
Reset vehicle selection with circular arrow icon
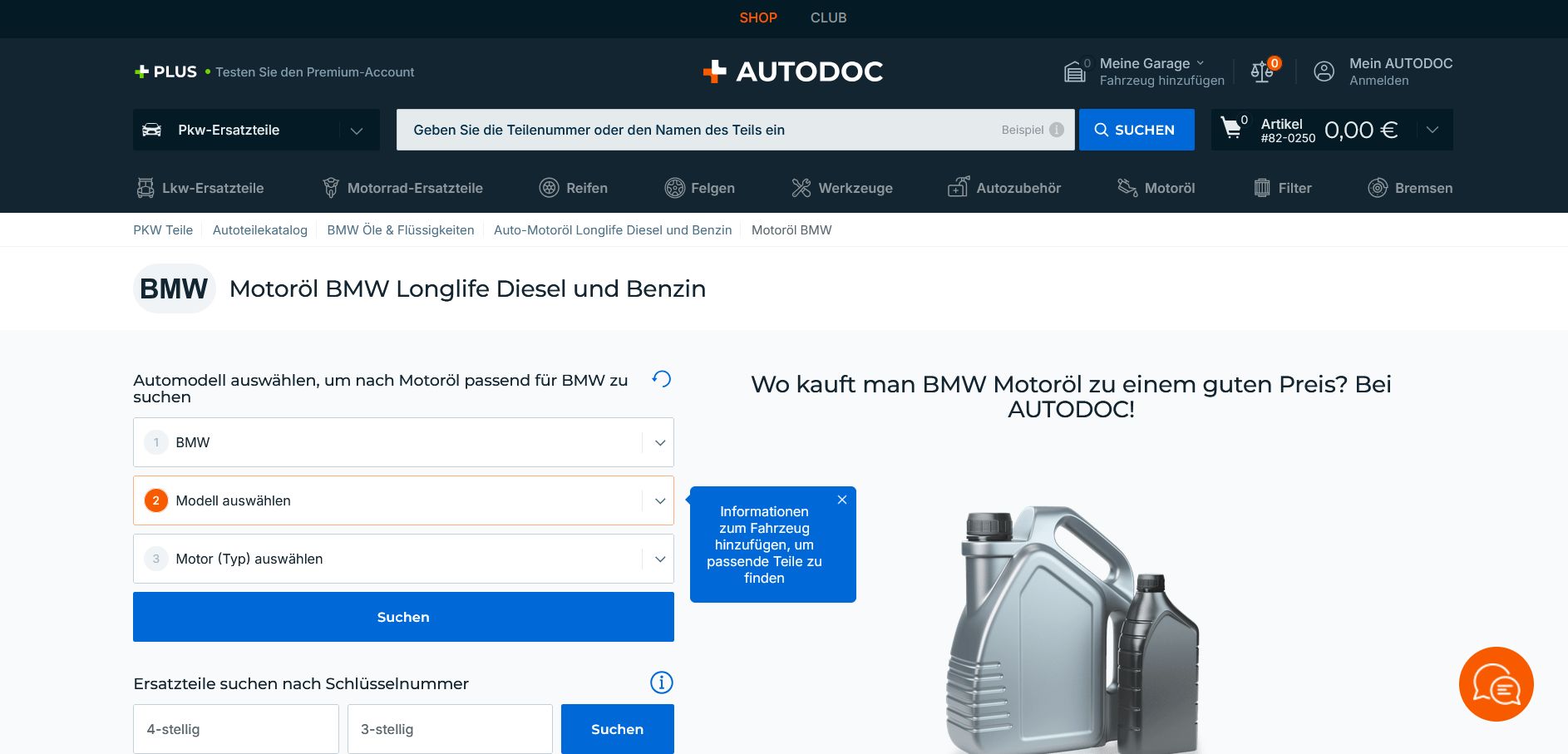(x=662, y=379)
